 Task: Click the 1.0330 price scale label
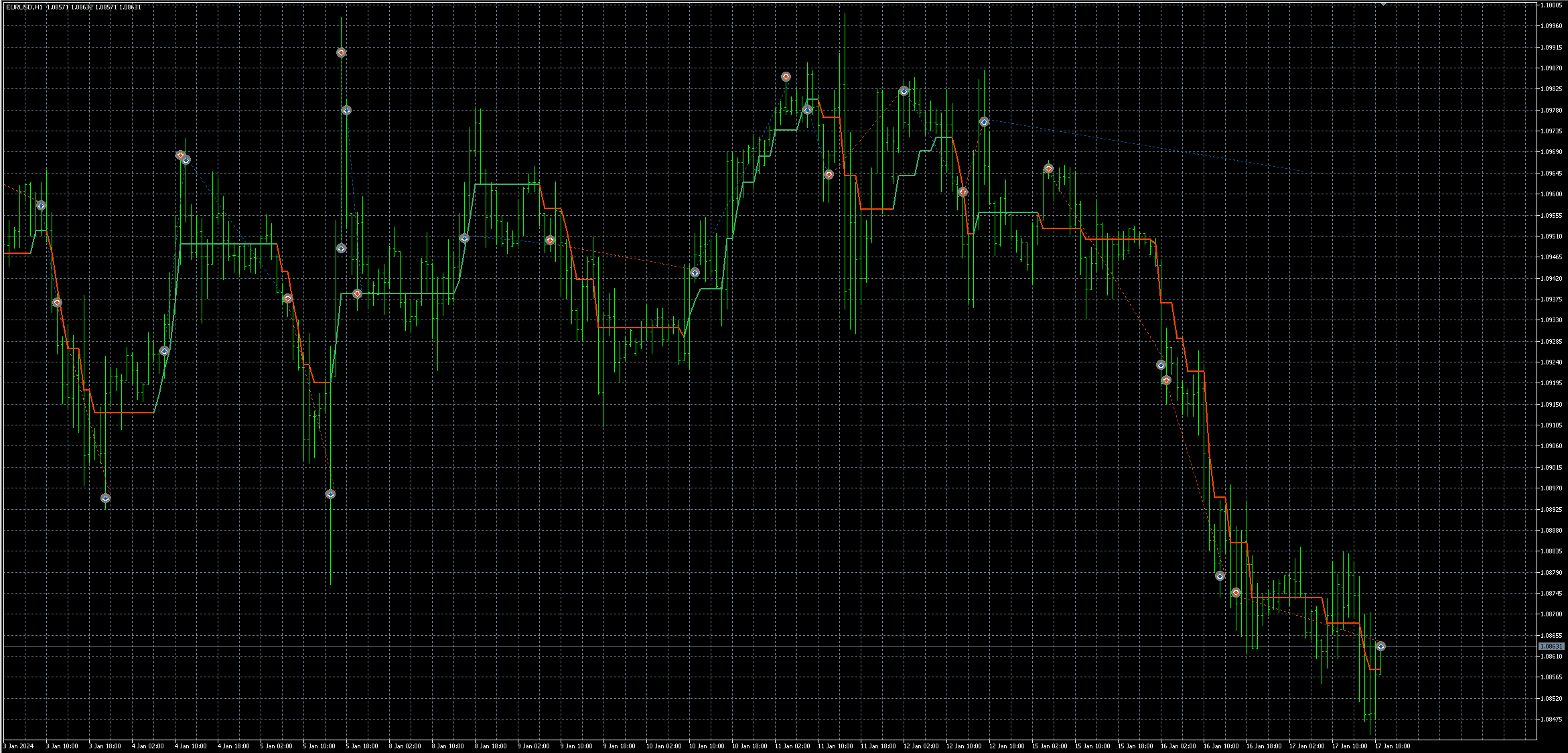(x=1551, y=320)
